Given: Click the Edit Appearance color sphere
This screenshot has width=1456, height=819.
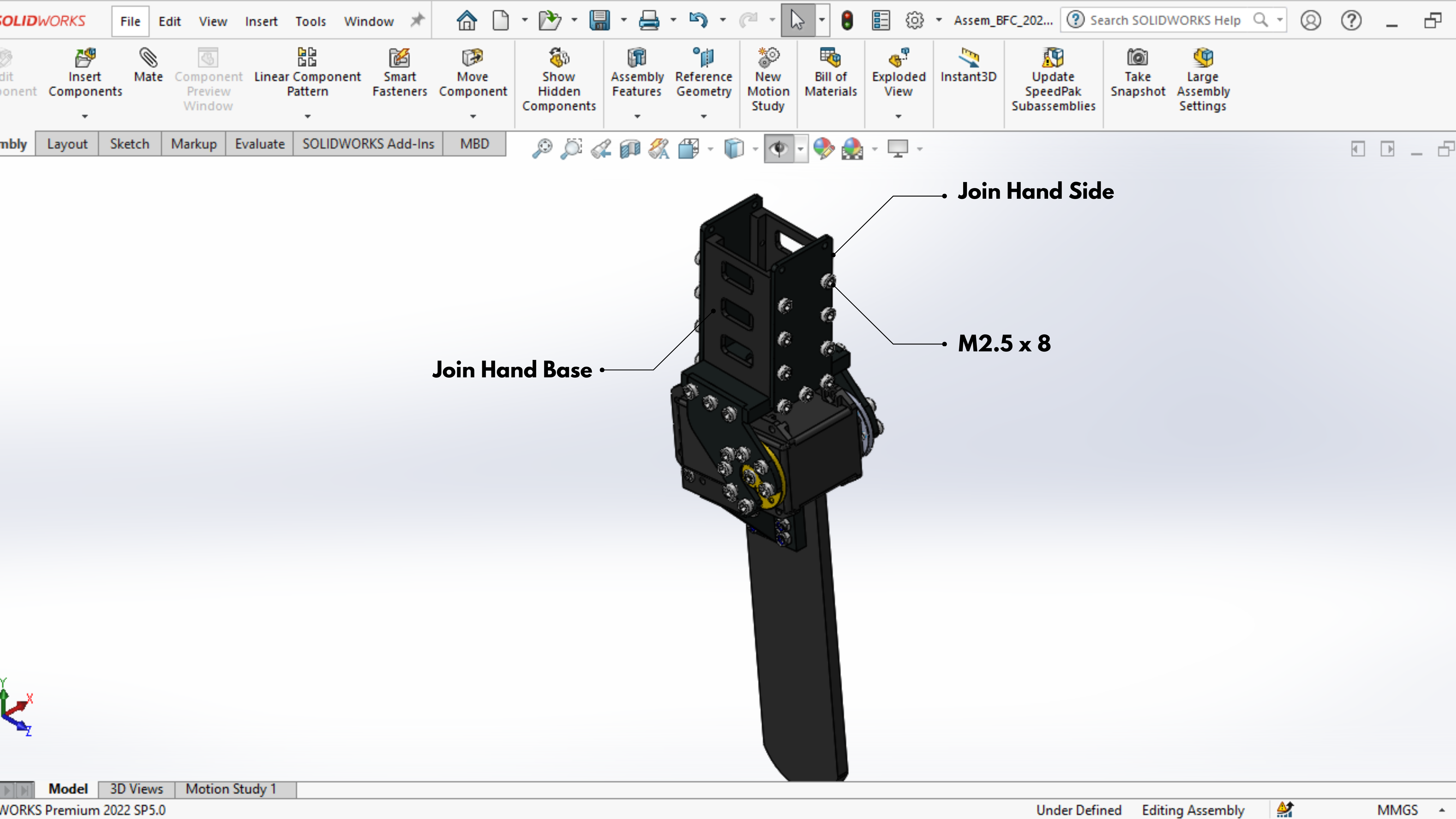Looking at the screenshot, I should 824,149.
